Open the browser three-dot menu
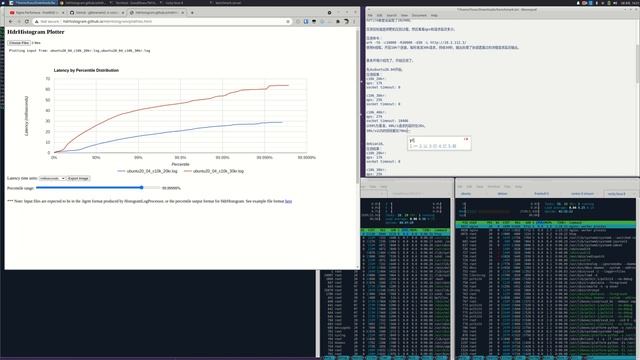The image size is (640, 360). click(x=354, y=21)
